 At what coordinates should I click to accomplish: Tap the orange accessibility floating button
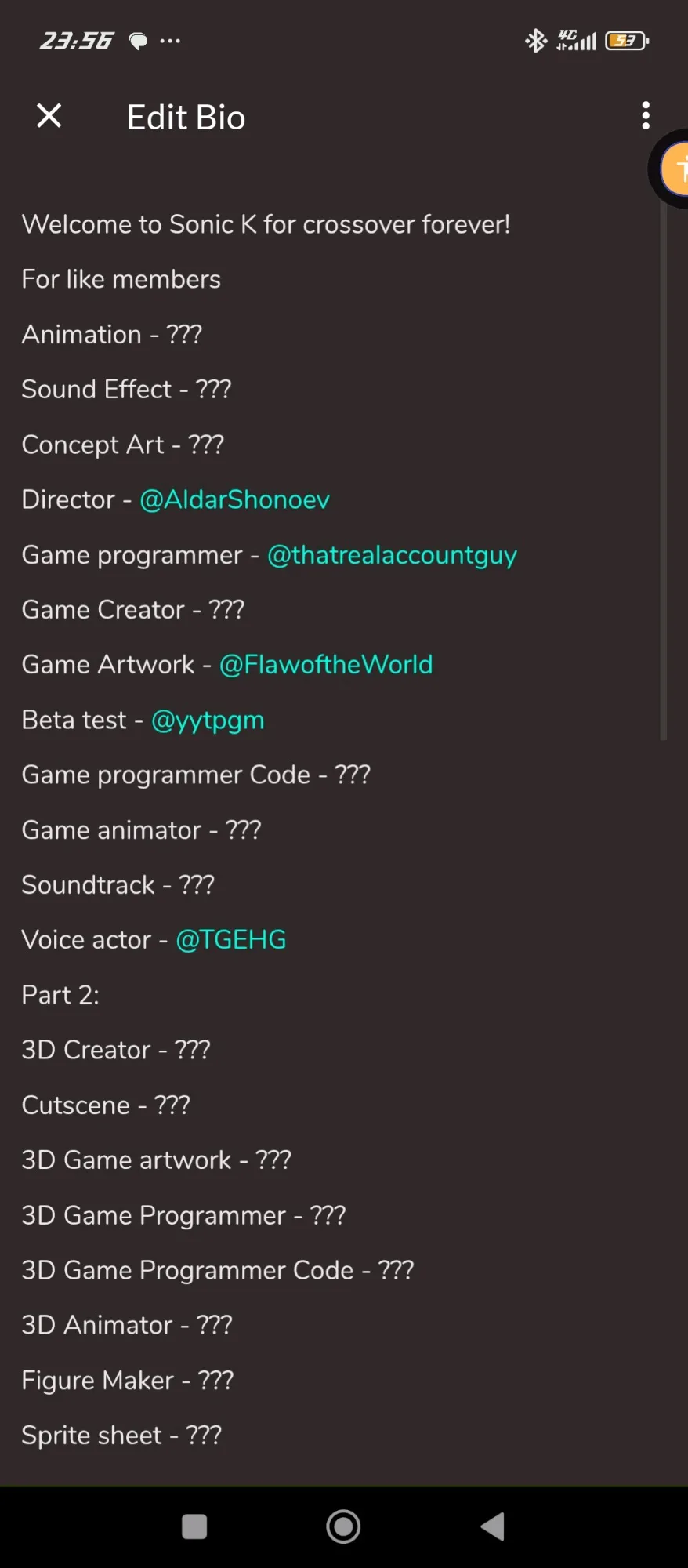(674, 169)
